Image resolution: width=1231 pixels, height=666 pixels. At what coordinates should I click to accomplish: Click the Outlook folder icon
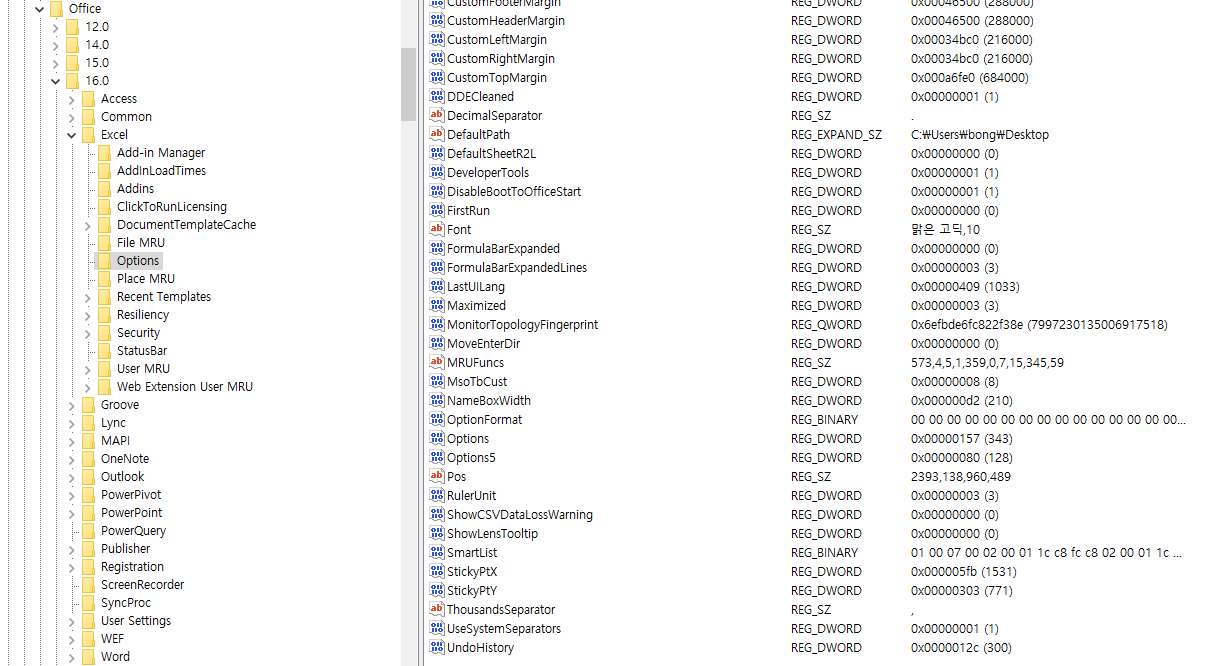click(88, 477)
